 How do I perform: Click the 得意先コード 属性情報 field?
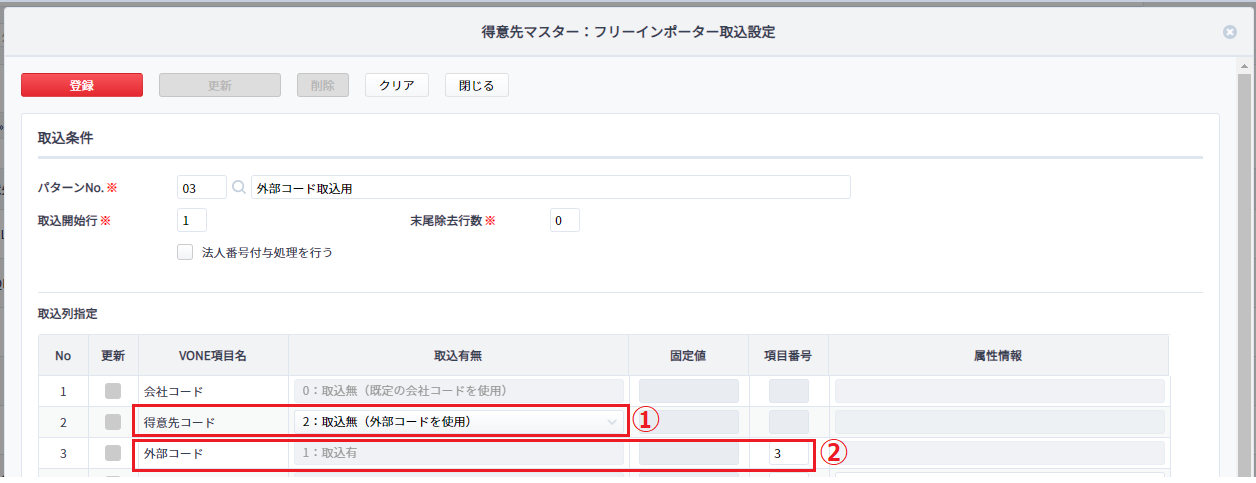(x=1000, y=422)
